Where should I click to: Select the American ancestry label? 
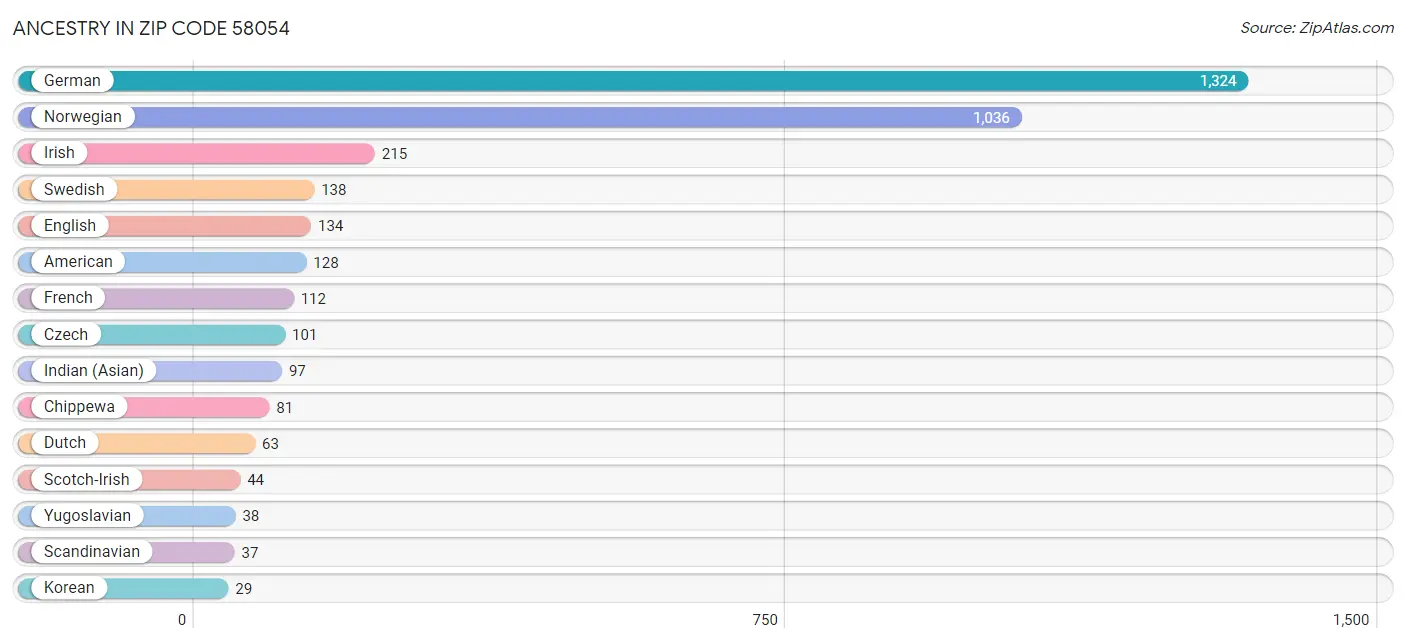tap(78, 262)
